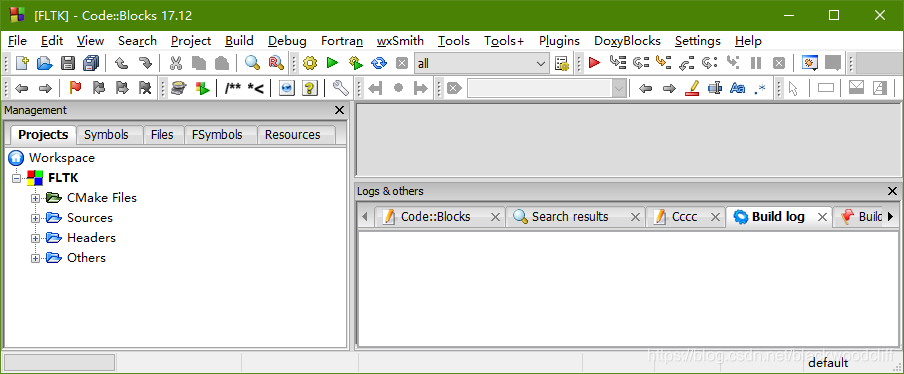Toggle highlight with red pencil icon

point(691,88)
